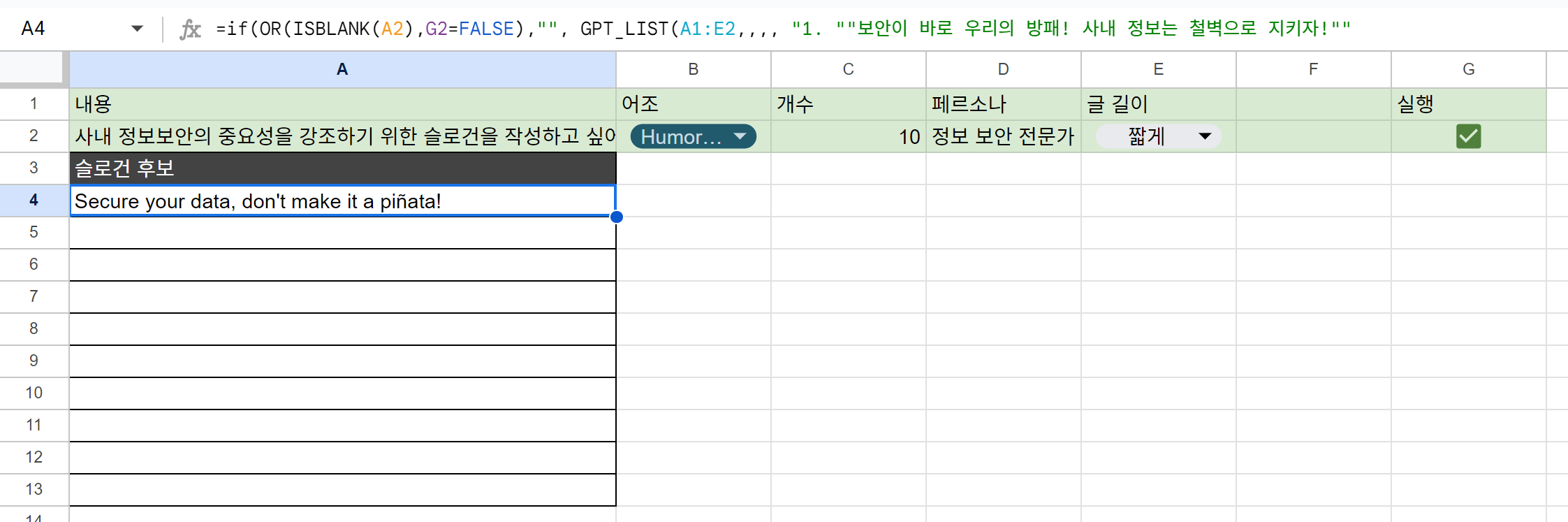Screen dimensions: 1568x522
Task: Toggle the 실행 checkbox in G2
Action: tap(1469, 136)
